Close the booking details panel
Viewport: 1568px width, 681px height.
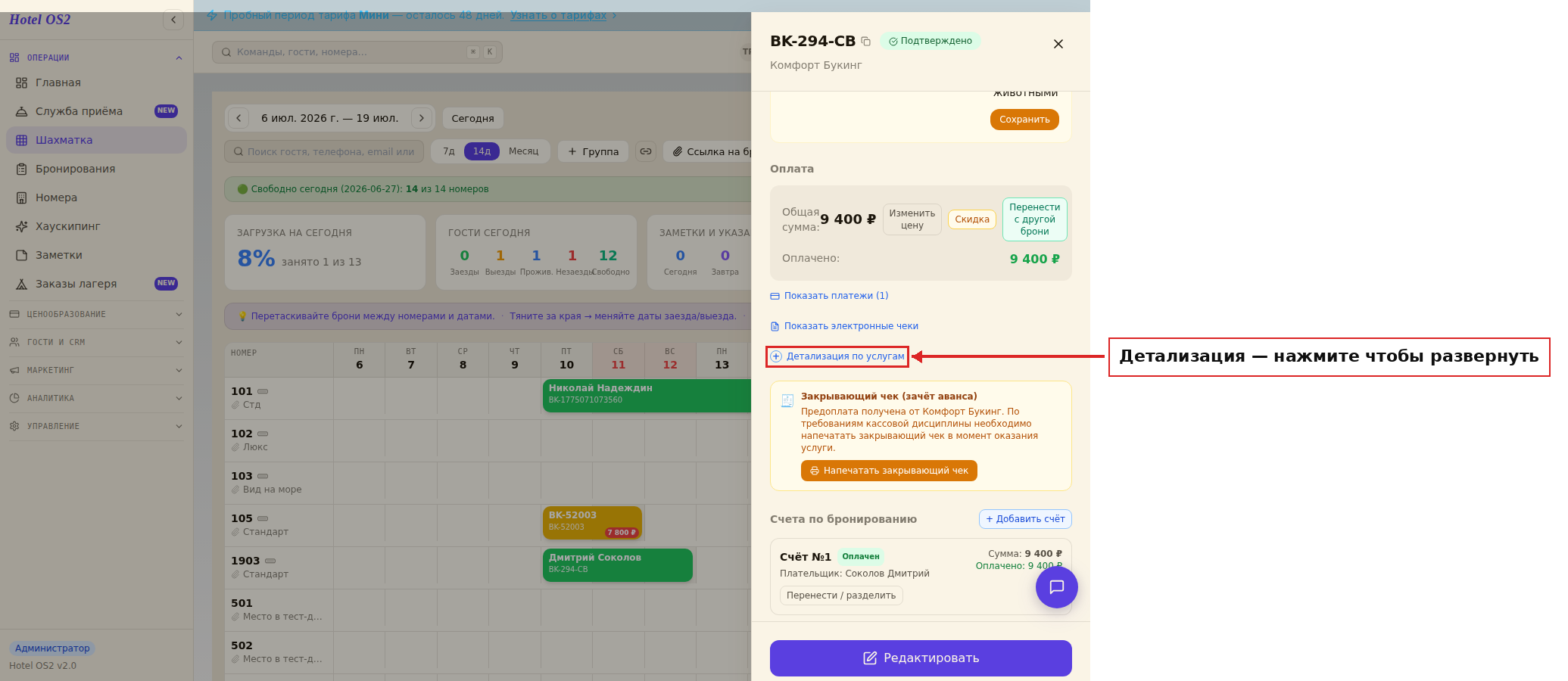click(x=1058, y=44)
